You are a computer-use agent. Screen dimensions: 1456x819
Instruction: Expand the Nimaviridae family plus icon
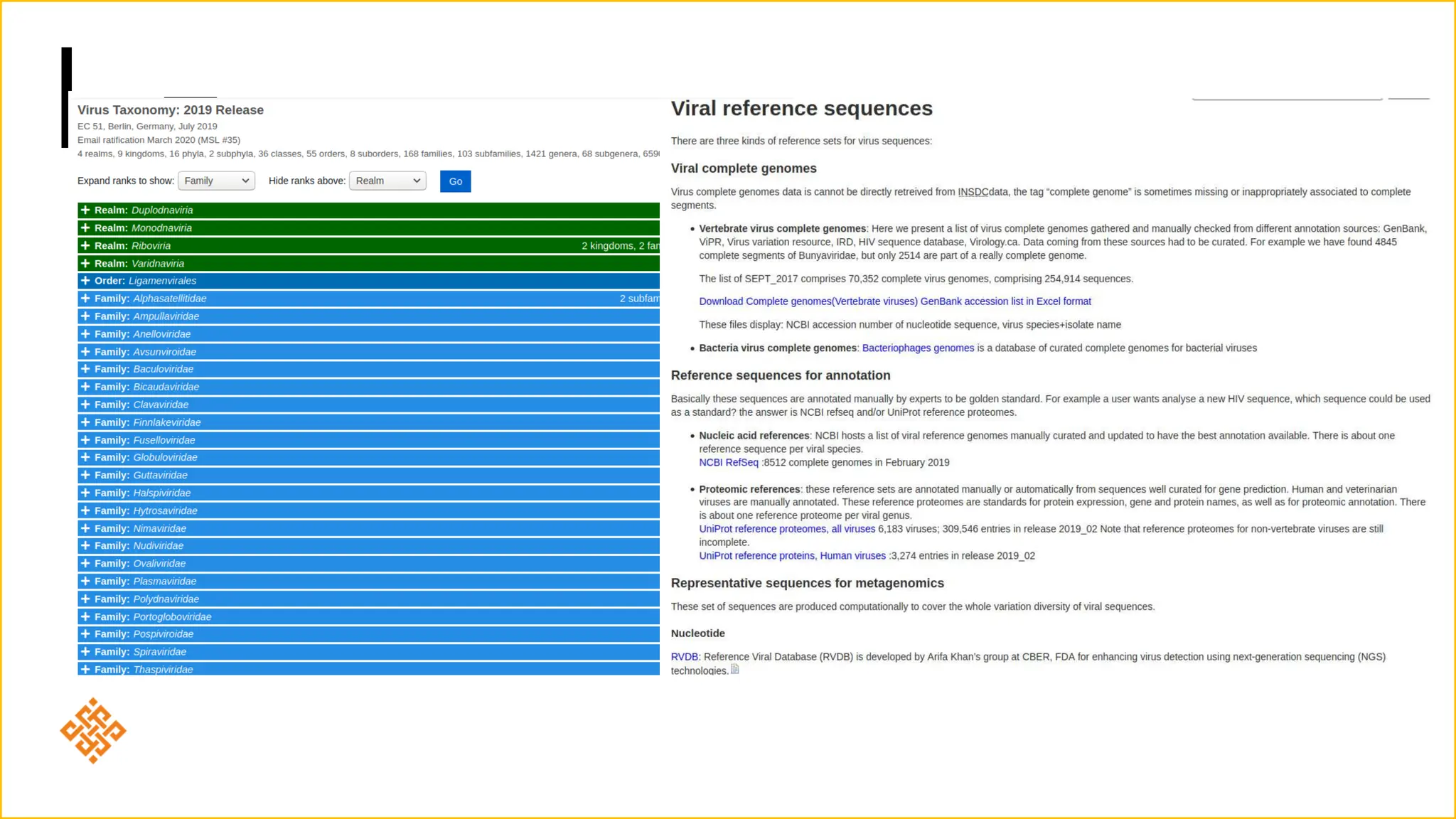85,528
